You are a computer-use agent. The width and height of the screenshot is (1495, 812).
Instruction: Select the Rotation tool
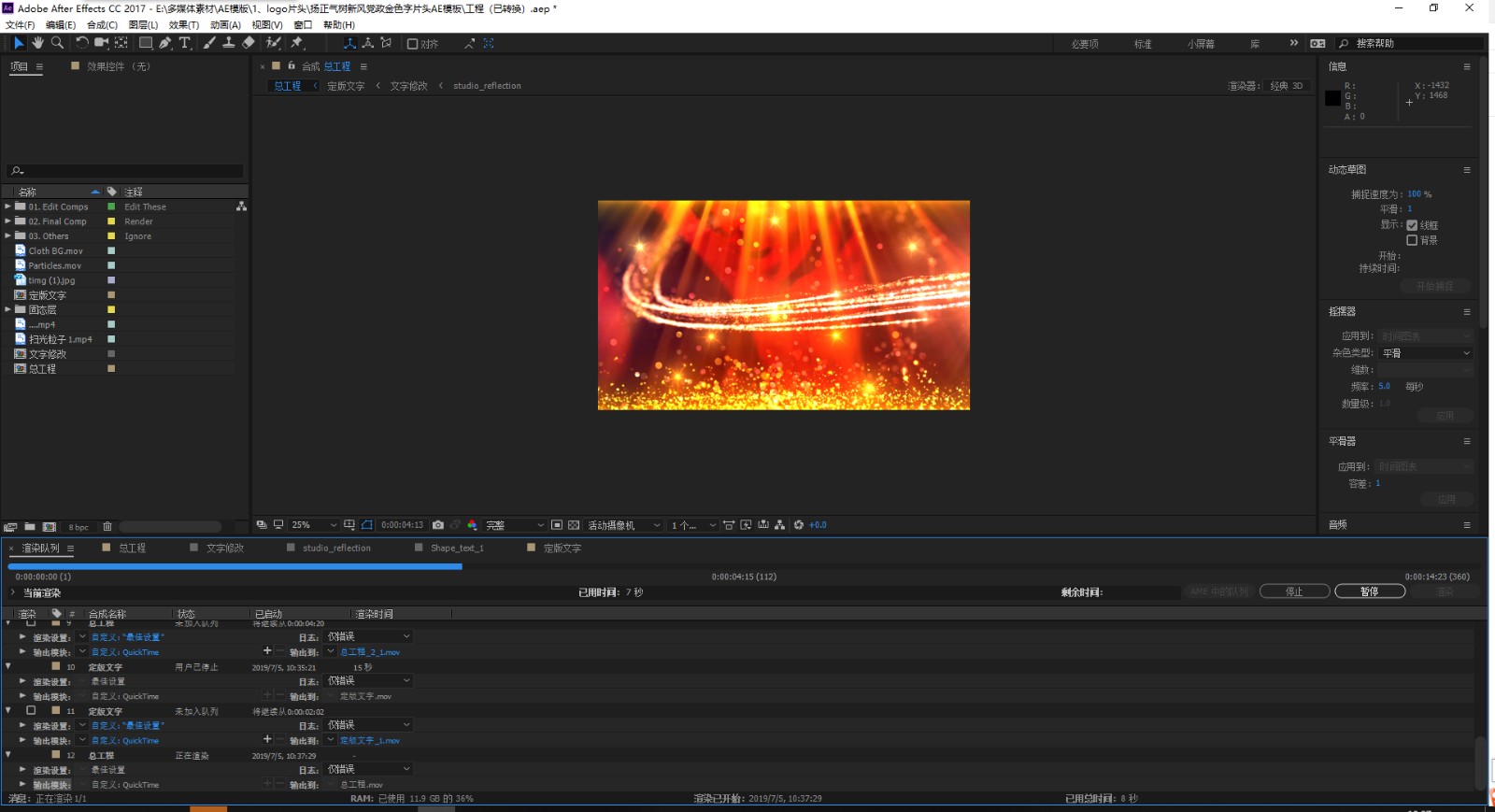tap(81, 43)
